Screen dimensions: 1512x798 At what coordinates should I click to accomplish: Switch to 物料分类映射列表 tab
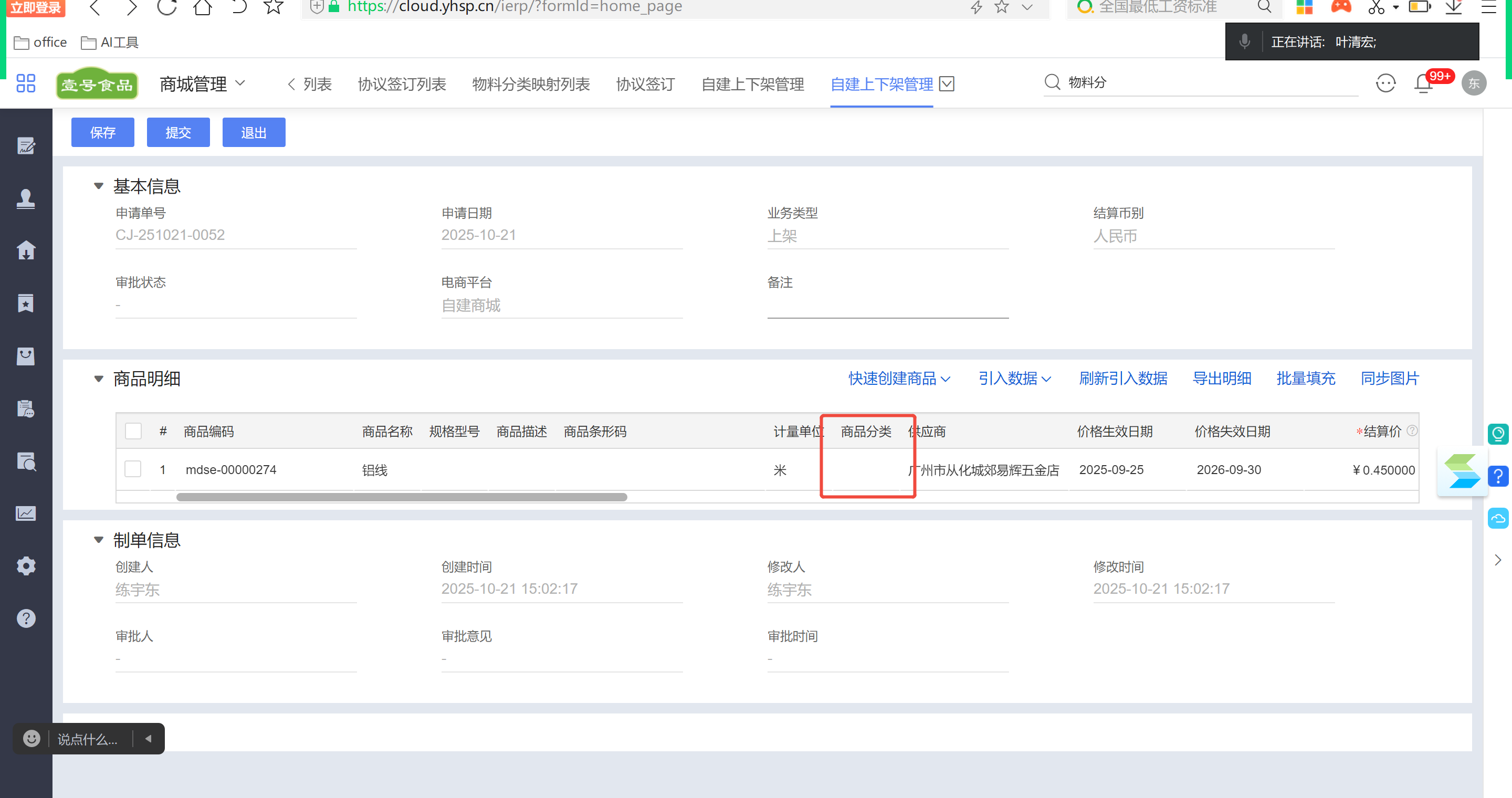(x=531, y=85)
